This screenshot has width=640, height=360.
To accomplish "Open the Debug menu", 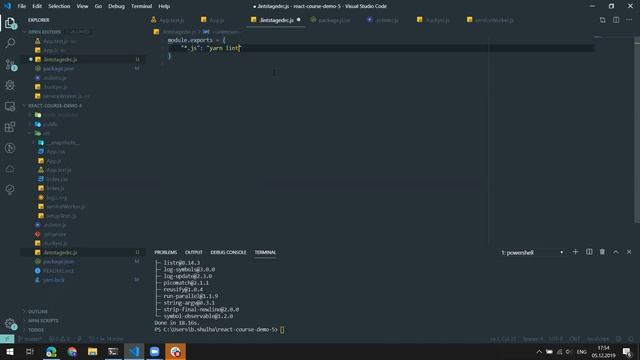I will click(116, 6).
